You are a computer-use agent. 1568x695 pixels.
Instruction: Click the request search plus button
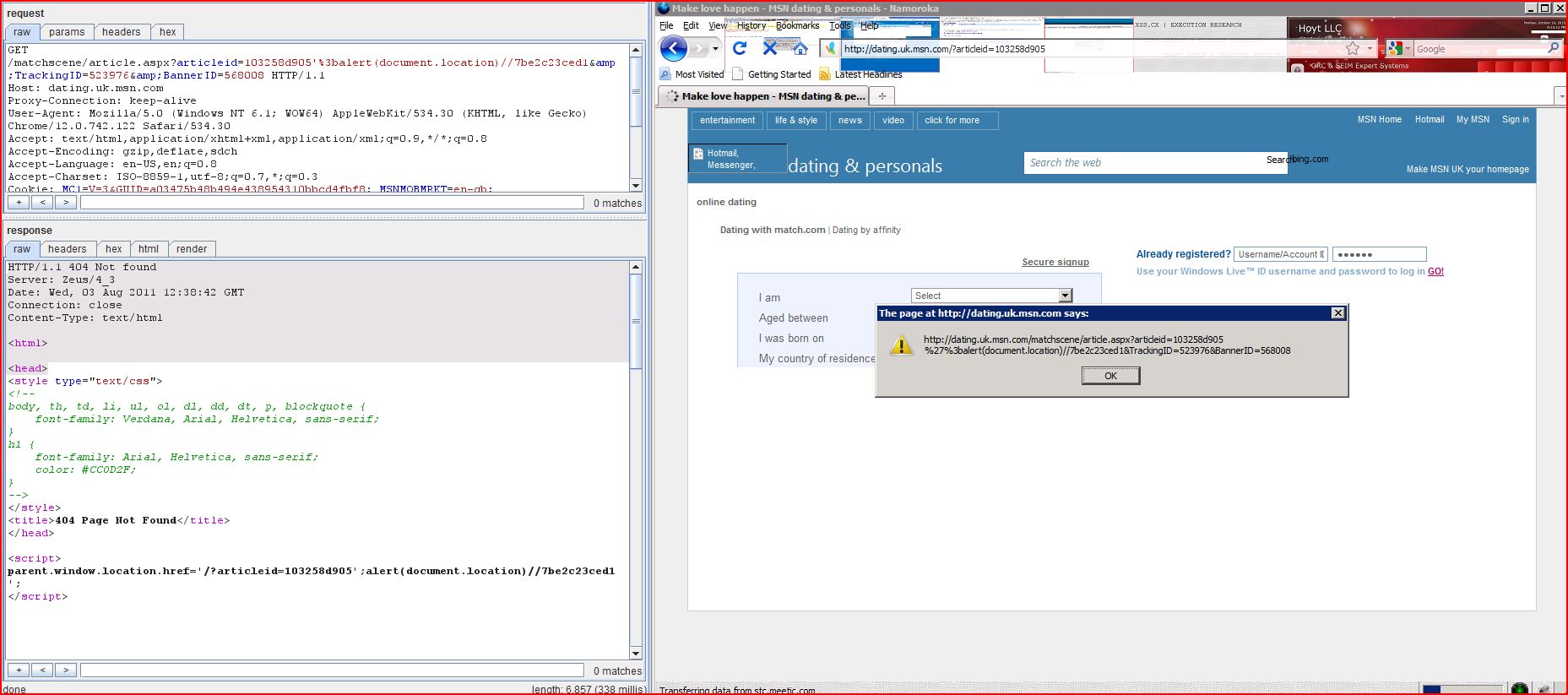point(19,203)
